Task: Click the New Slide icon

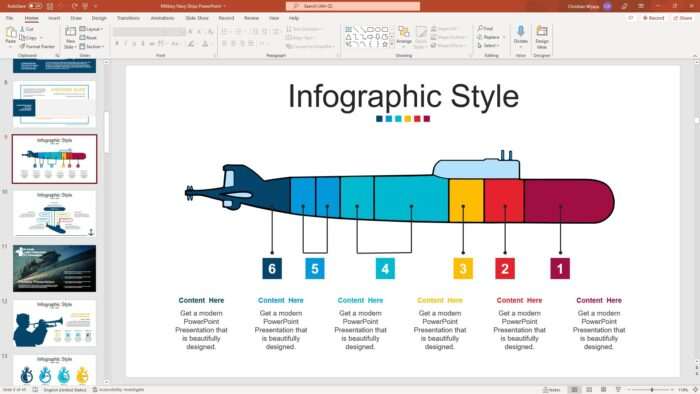Action: click(x=71, y=37)
